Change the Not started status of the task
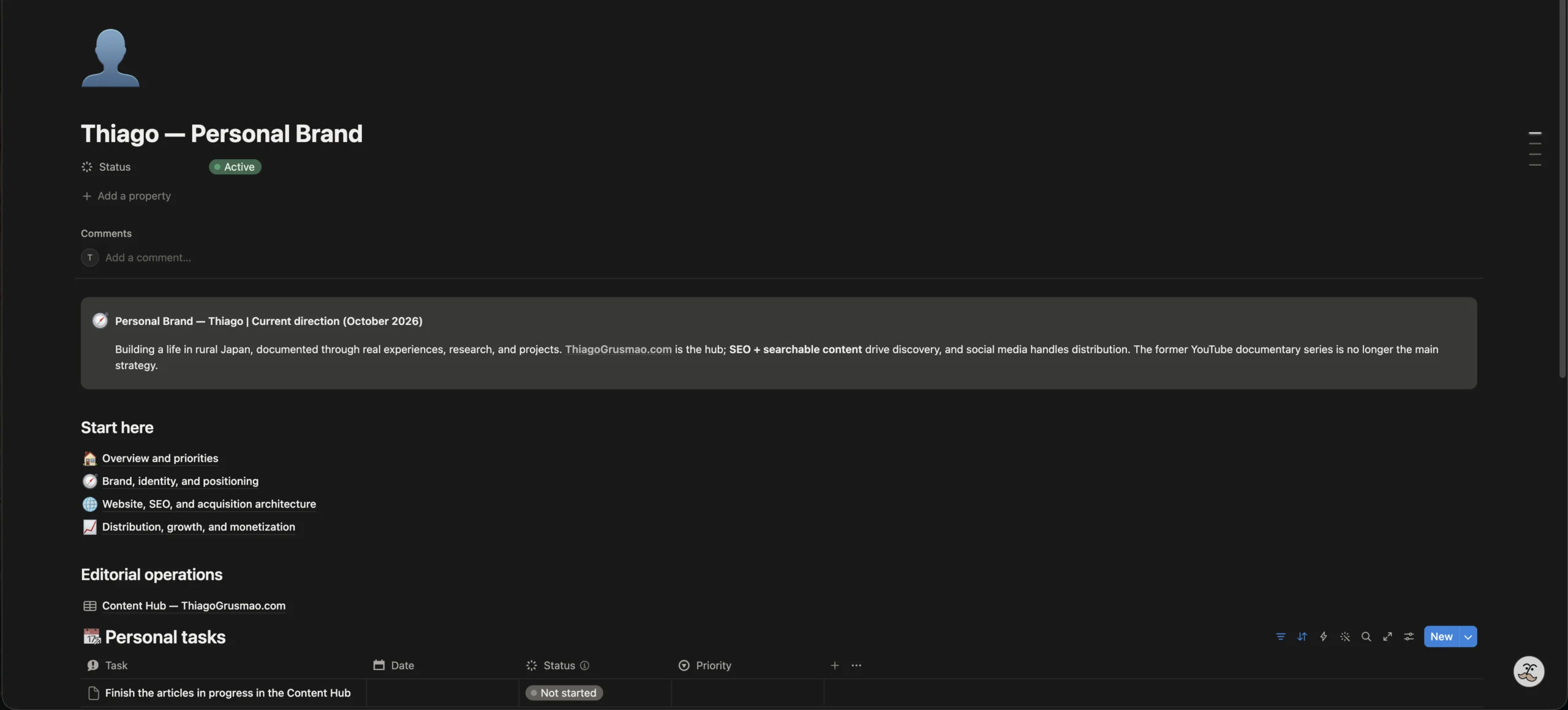Screen dimensions: 1568x710 tap(564, 693)
